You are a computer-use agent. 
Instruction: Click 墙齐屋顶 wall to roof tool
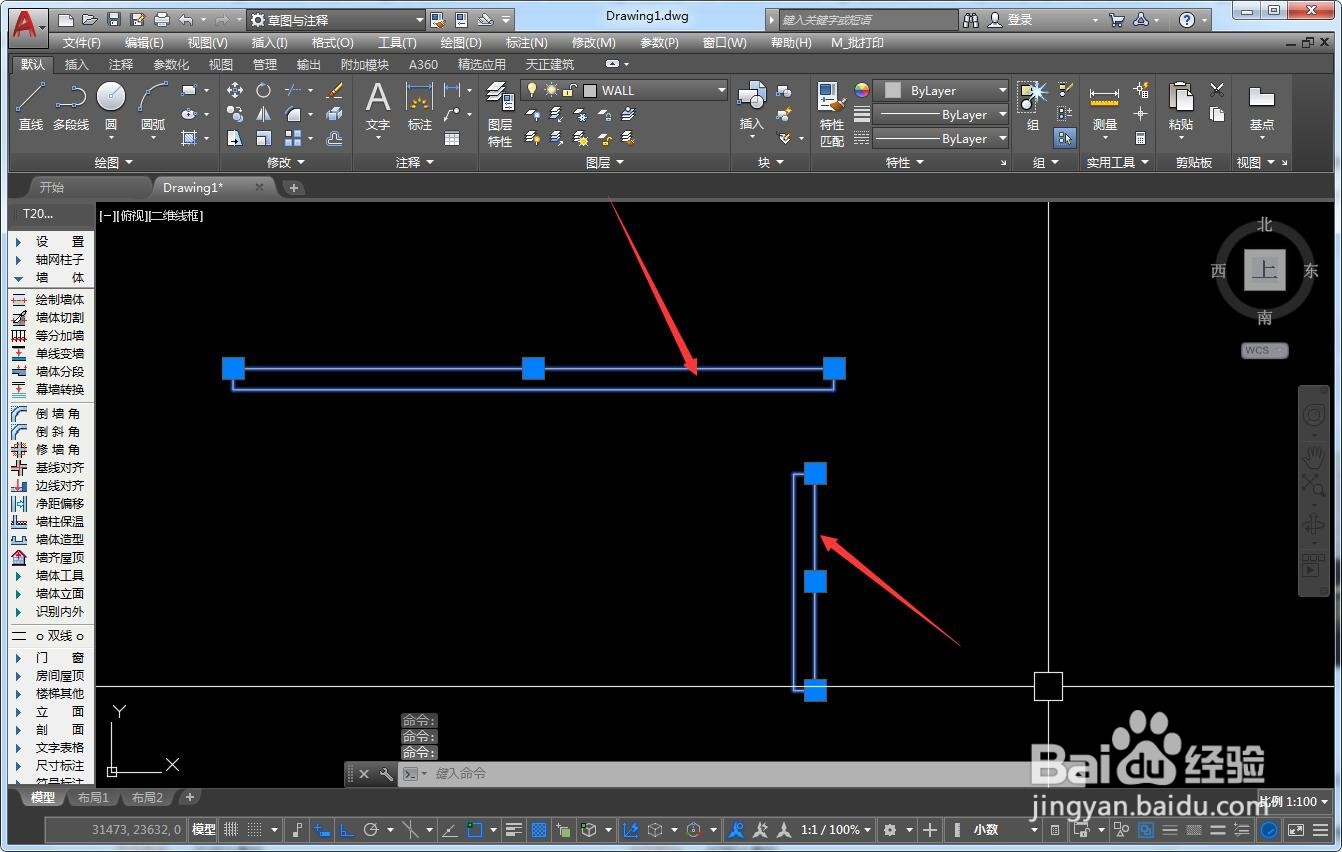tap(60, 557)
